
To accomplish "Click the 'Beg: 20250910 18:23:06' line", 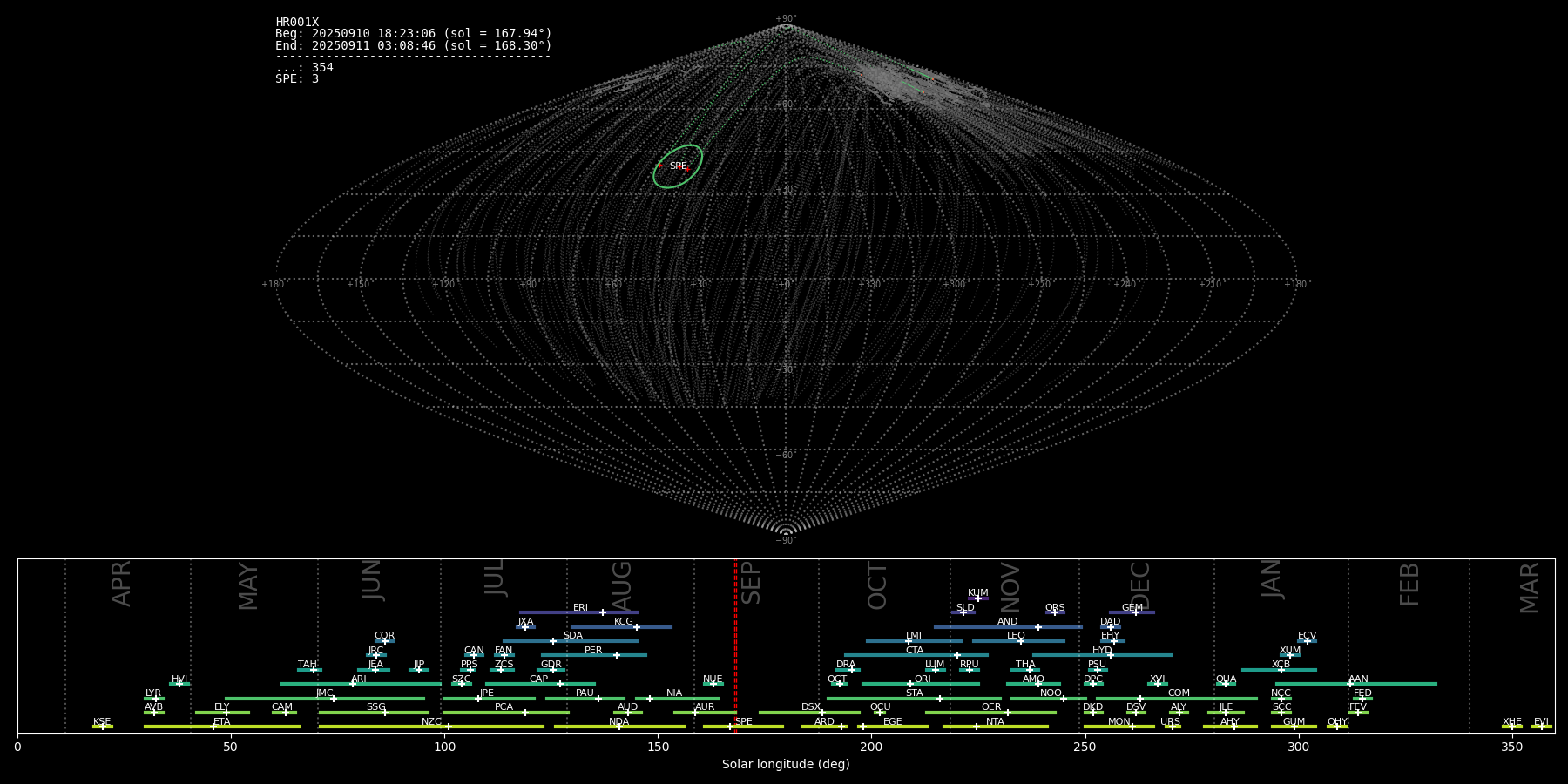I will point(414,34).
